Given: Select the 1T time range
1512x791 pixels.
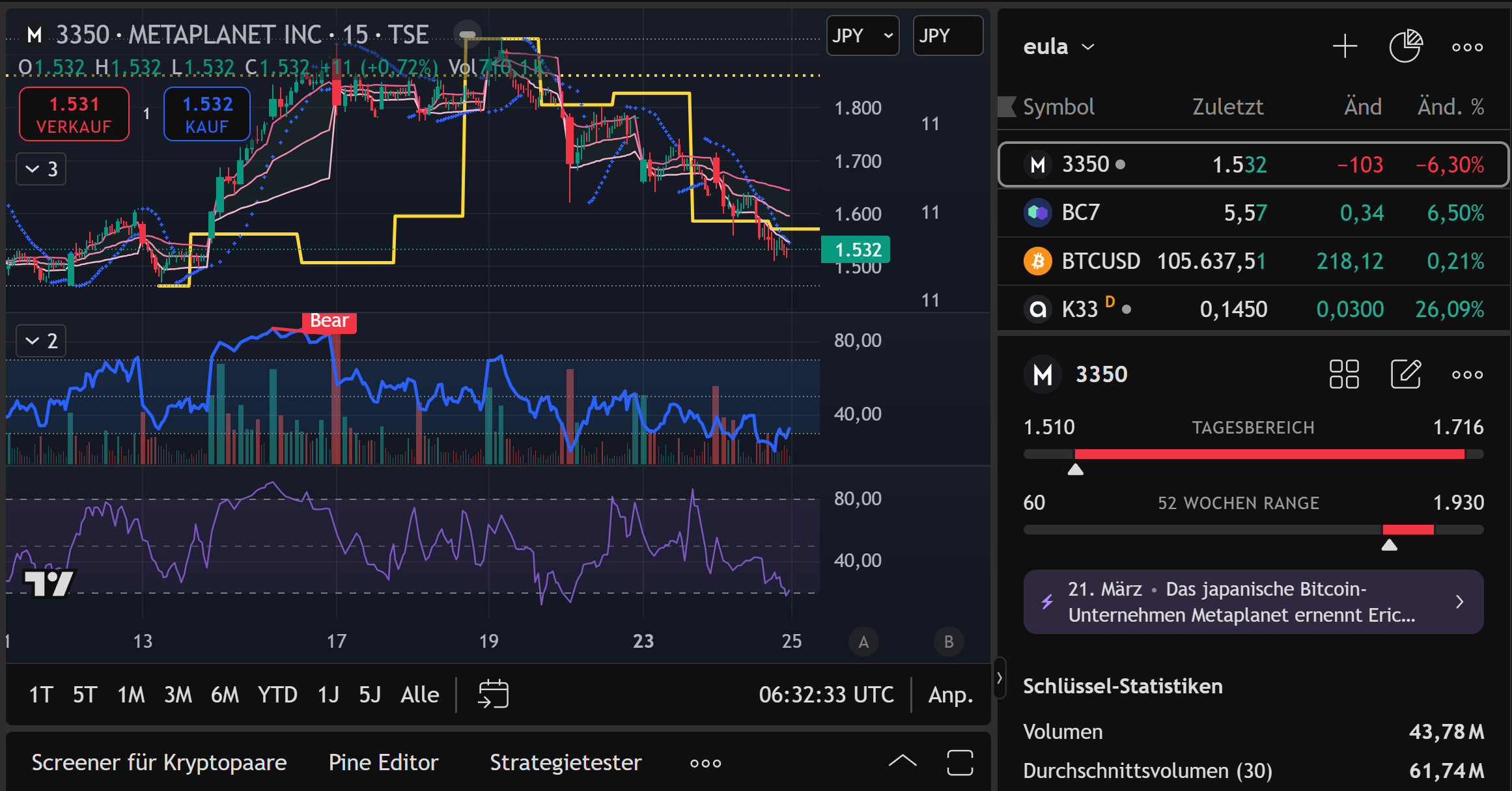Looking at the screenshot, I should (41, 695).
